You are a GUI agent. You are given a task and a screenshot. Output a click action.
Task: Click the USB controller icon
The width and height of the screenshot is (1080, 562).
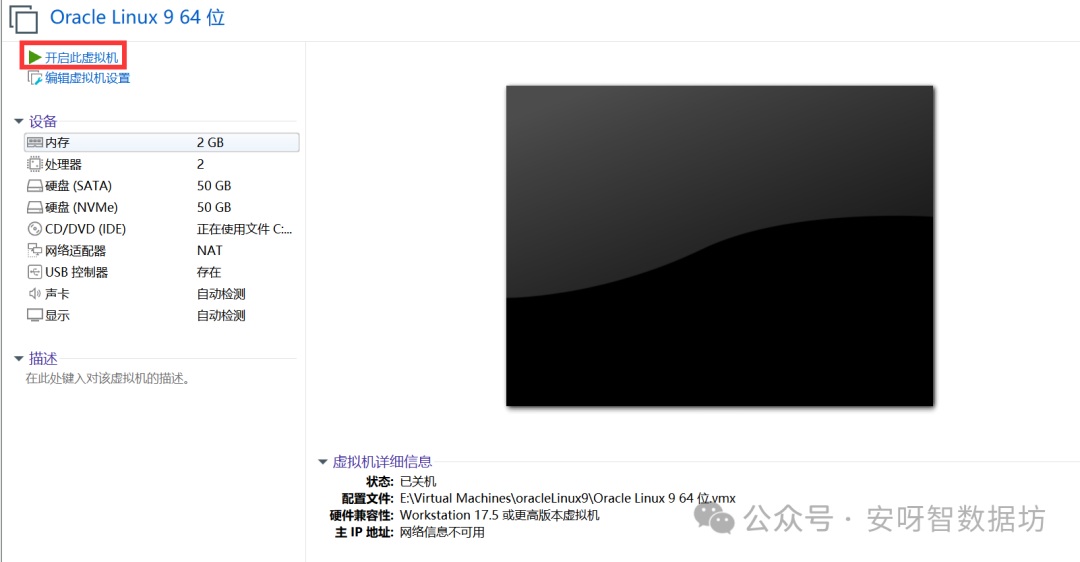pos(34,272)
